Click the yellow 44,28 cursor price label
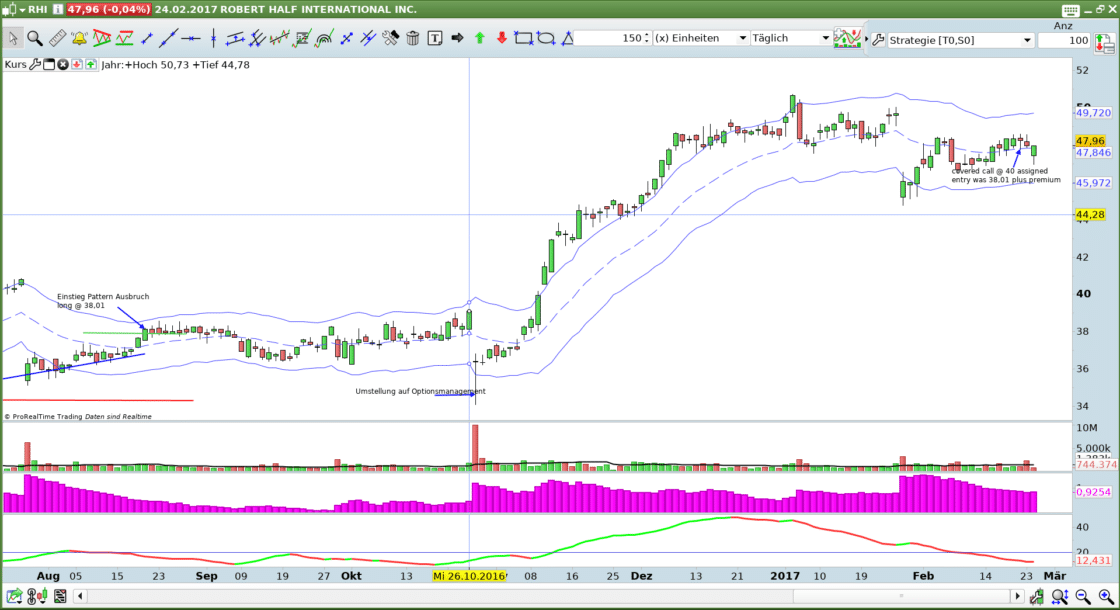Image resolution: width=1120 pixels, height=610 pixels. (1090, 214)
